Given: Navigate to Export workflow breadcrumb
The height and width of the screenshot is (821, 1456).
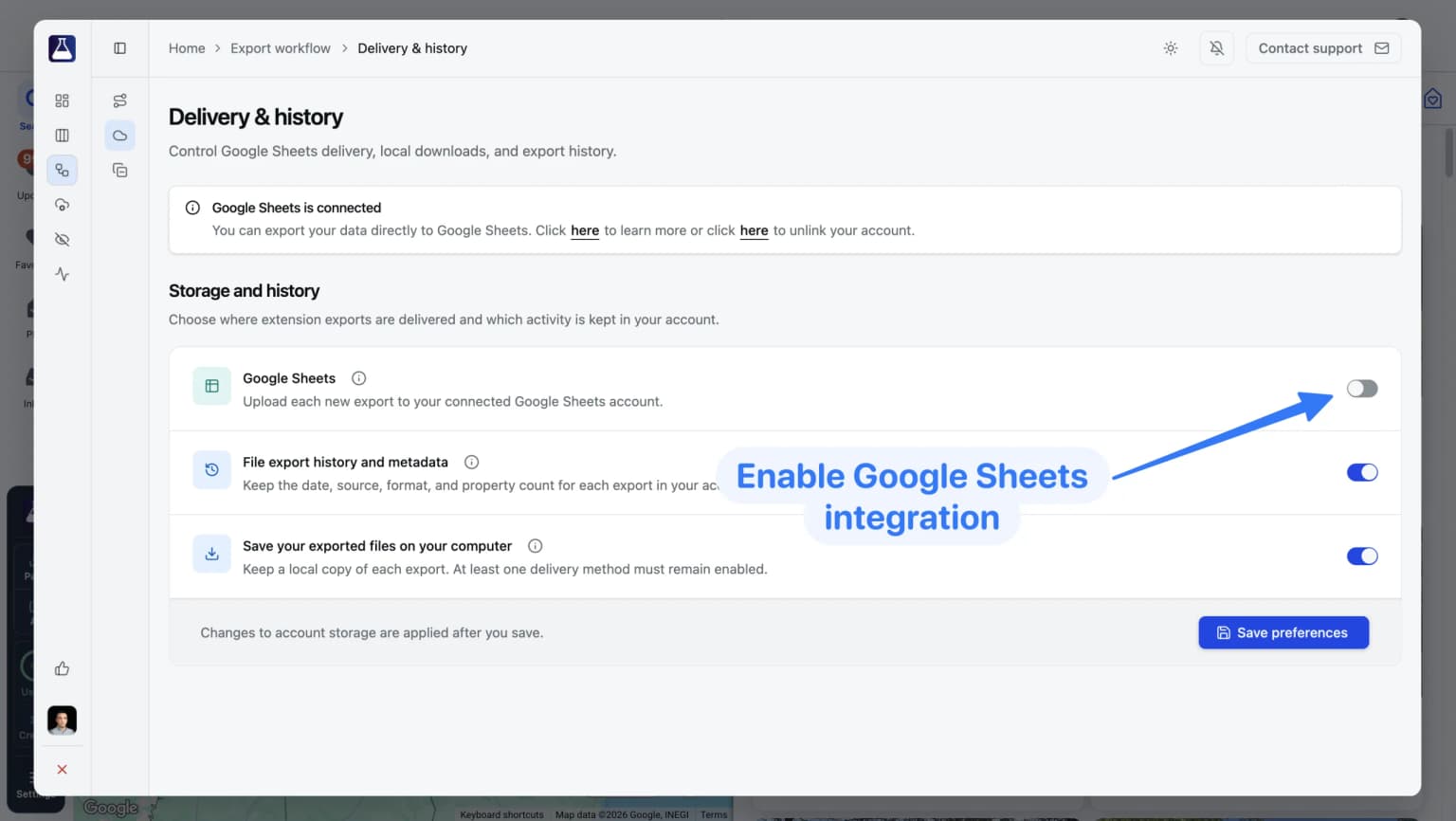Looking at the screenshot, I should pyautogui.click(x=281, y=48).
